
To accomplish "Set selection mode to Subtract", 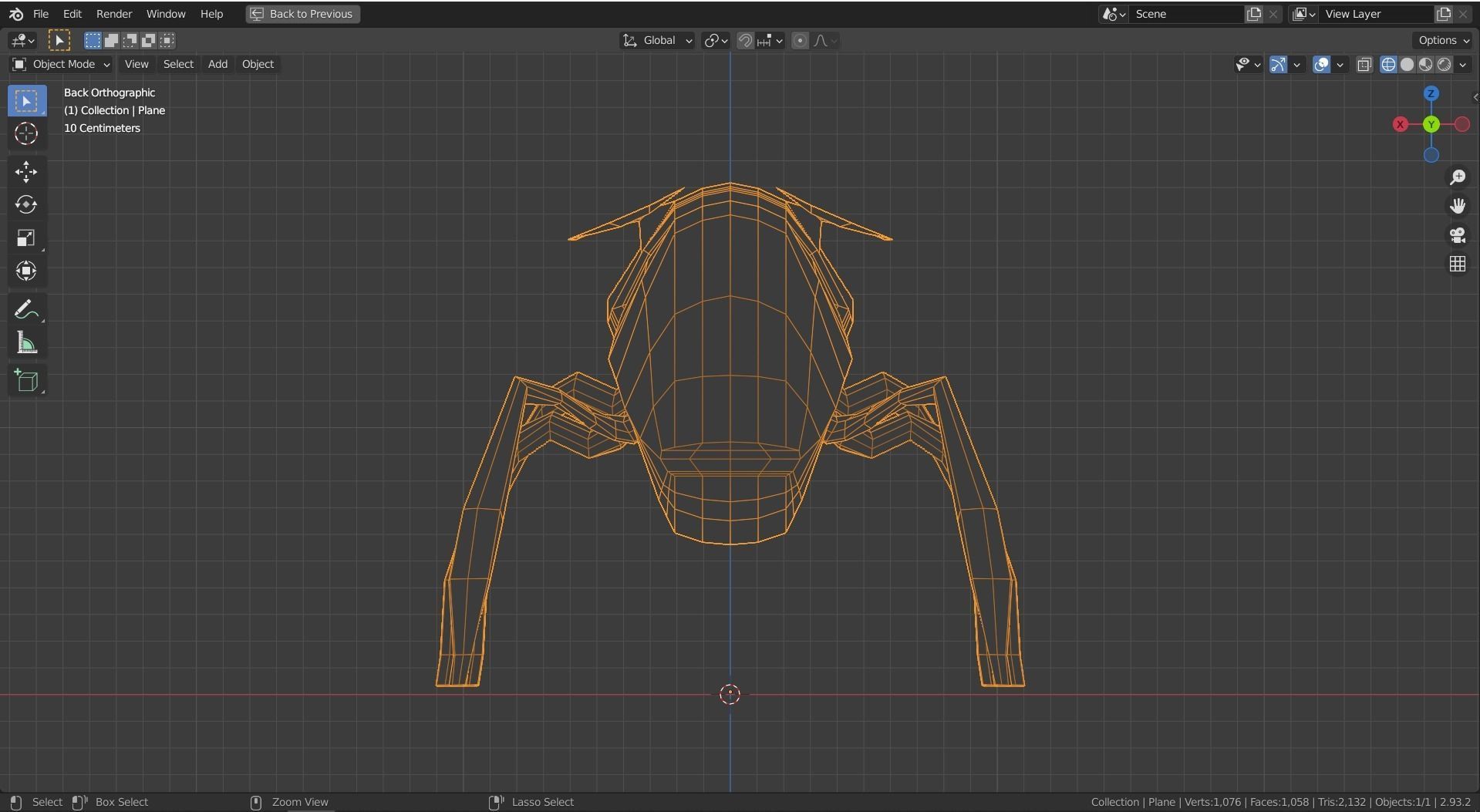I will tap(130, 40).
